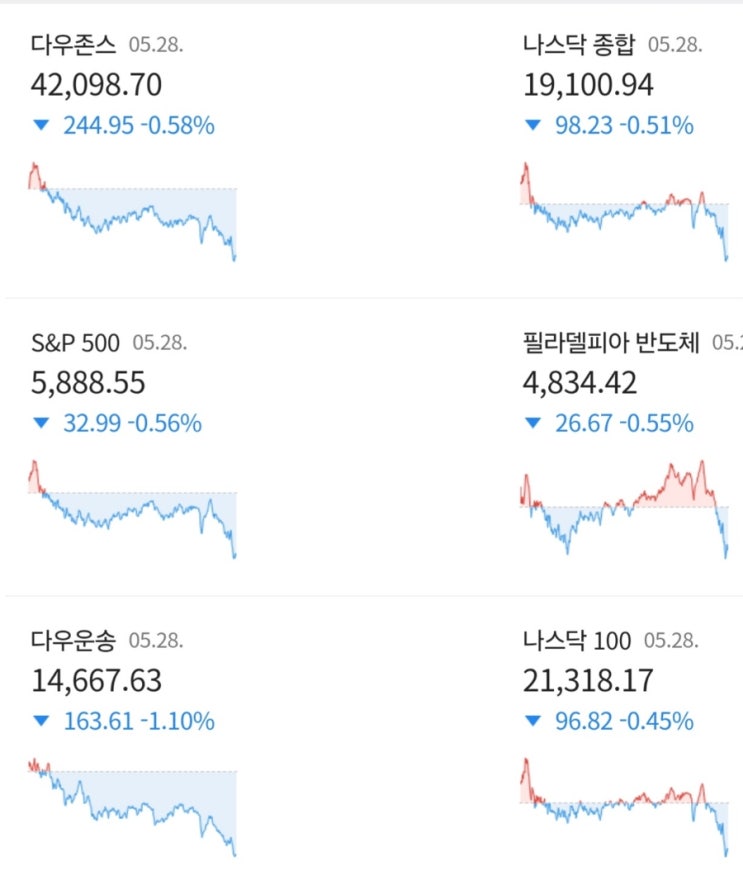Click the 나스닥 종합 intraday mini chart
This screenshot has width=743, height=885.
tap(624, 210)
